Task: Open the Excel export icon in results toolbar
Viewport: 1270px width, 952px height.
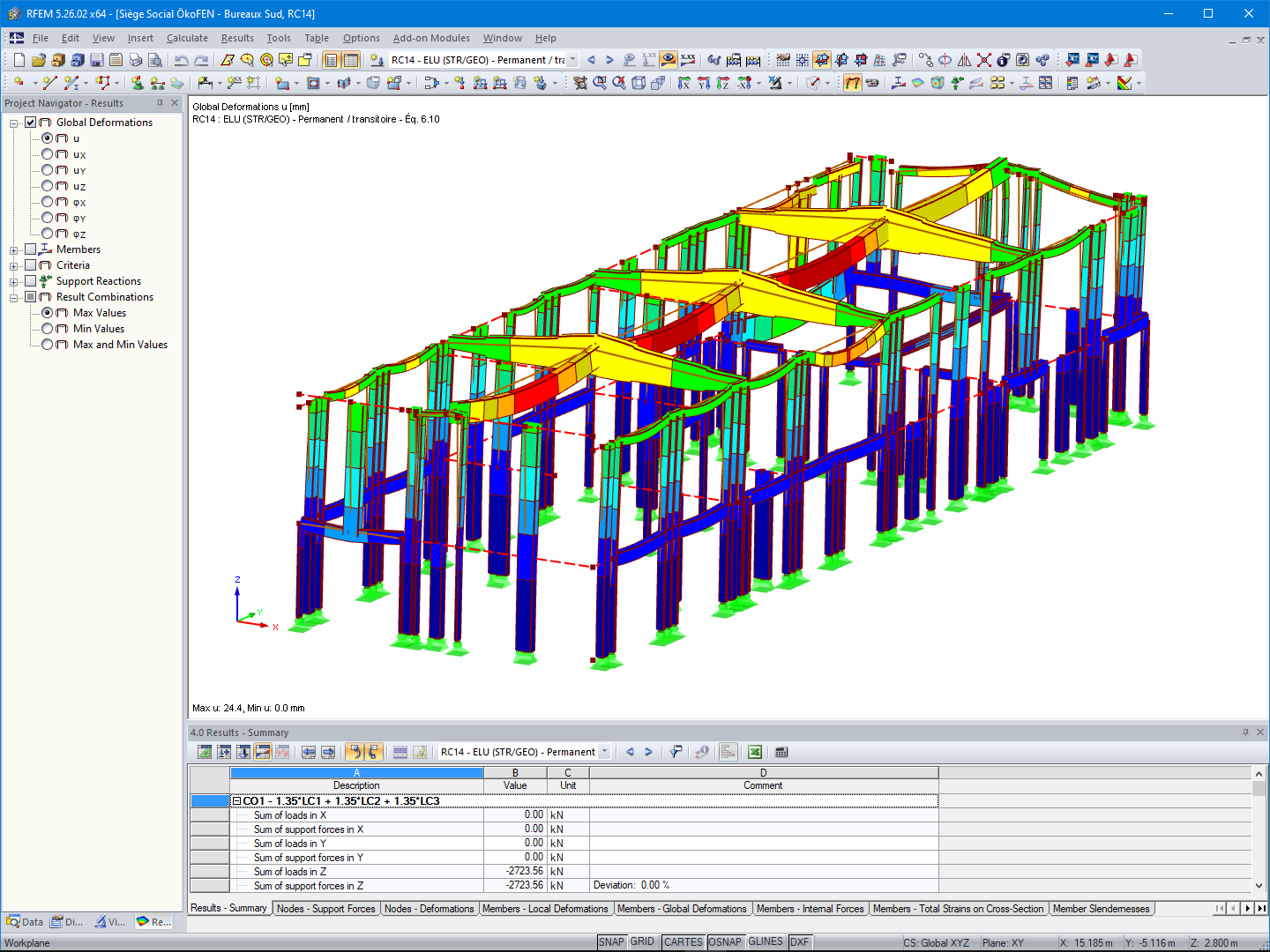Action: (x=755, y=751)
